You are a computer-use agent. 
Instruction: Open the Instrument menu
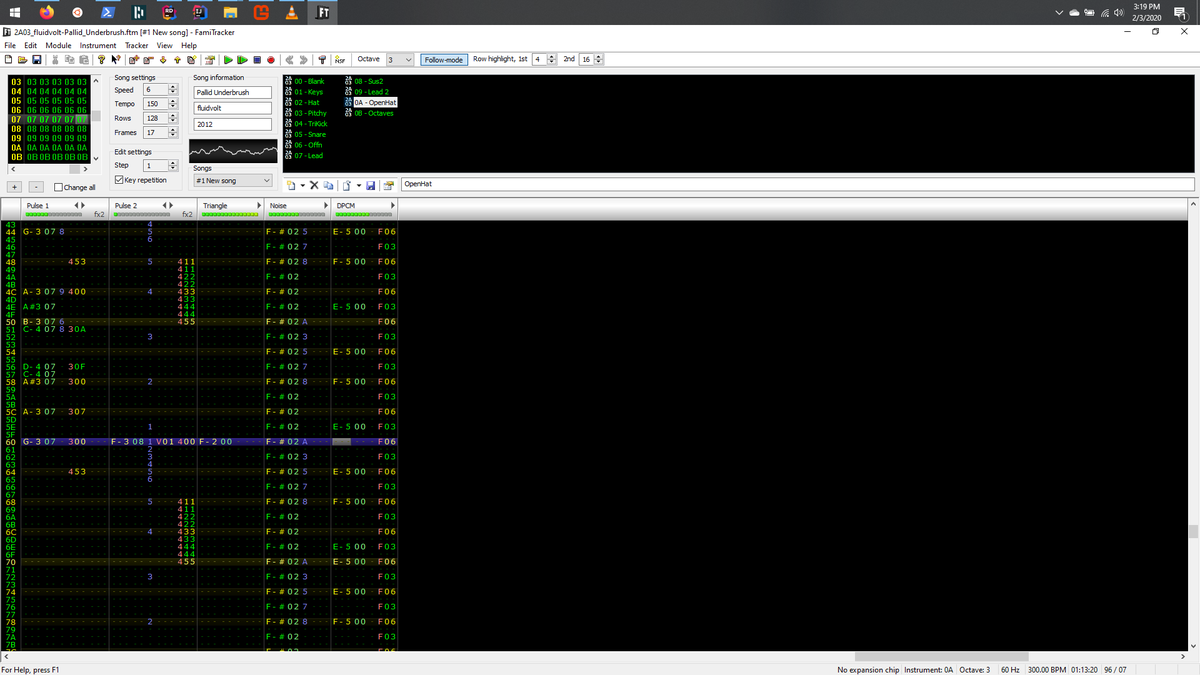point(99,45)
